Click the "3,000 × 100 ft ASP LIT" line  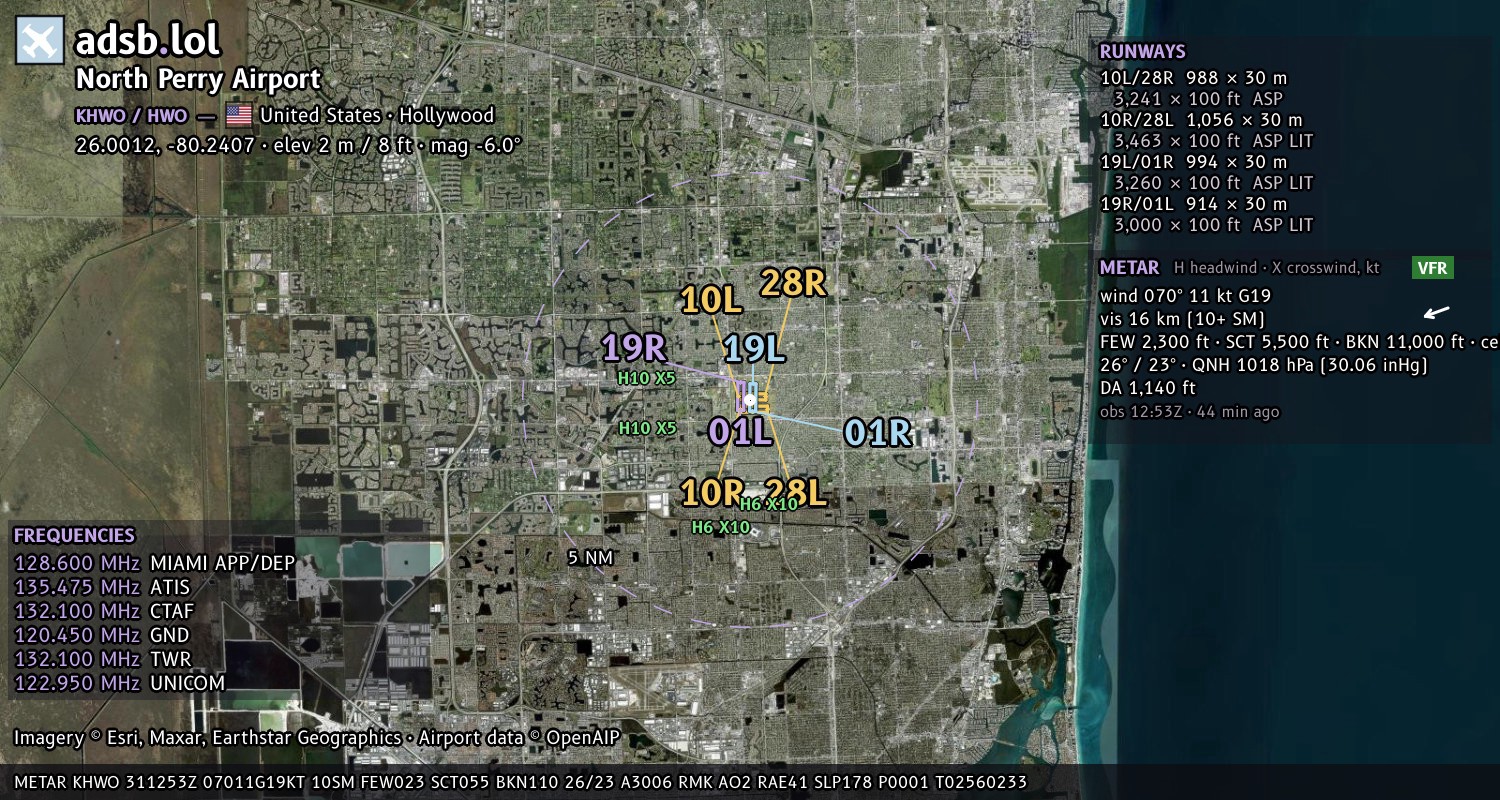pyautogui.click(x=1213, y=225)
